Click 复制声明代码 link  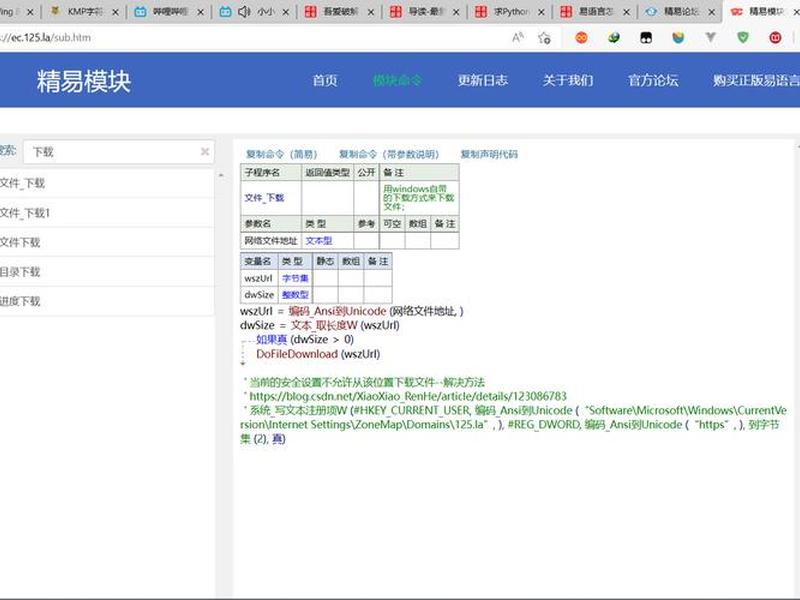tap(489, 154)
